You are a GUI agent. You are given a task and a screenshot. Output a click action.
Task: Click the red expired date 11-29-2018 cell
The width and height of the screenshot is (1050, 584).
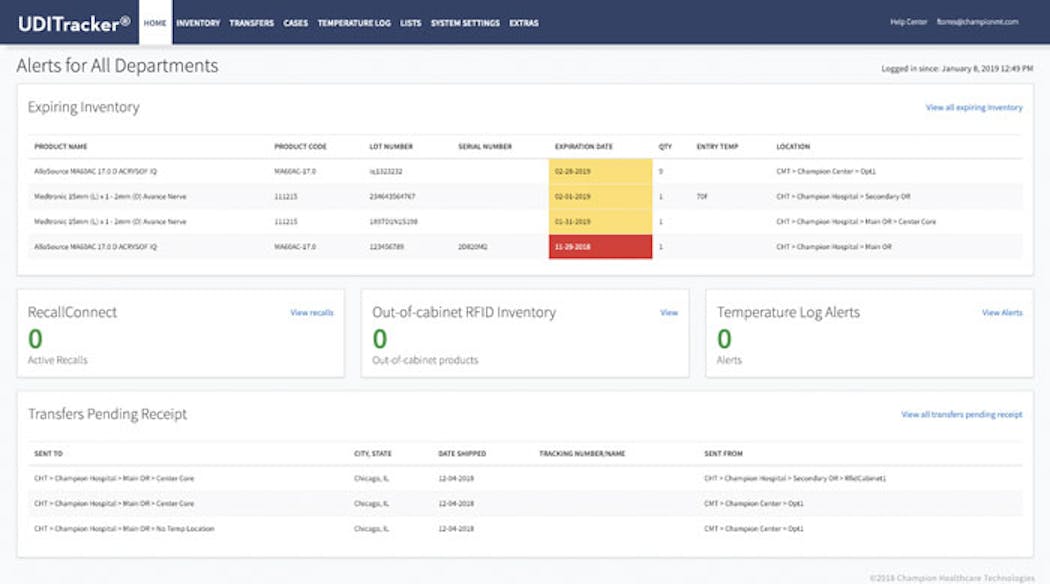(x=600, y=246)
